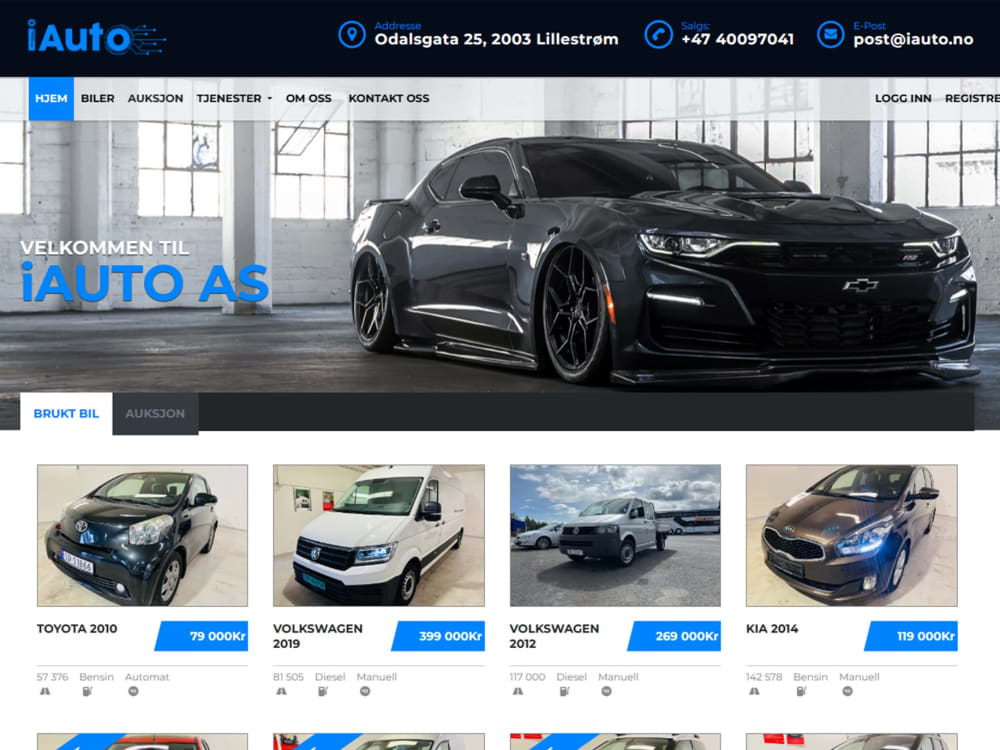
Task: Open the brown Kia car photo
Action: point(852,535)
